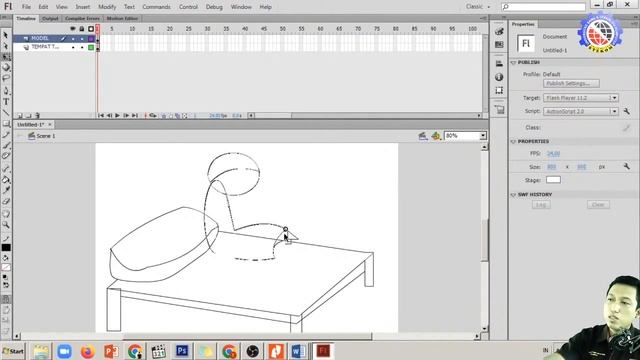Open the Align panel icon in dock
640x360 pixels.
click(499, 64)
